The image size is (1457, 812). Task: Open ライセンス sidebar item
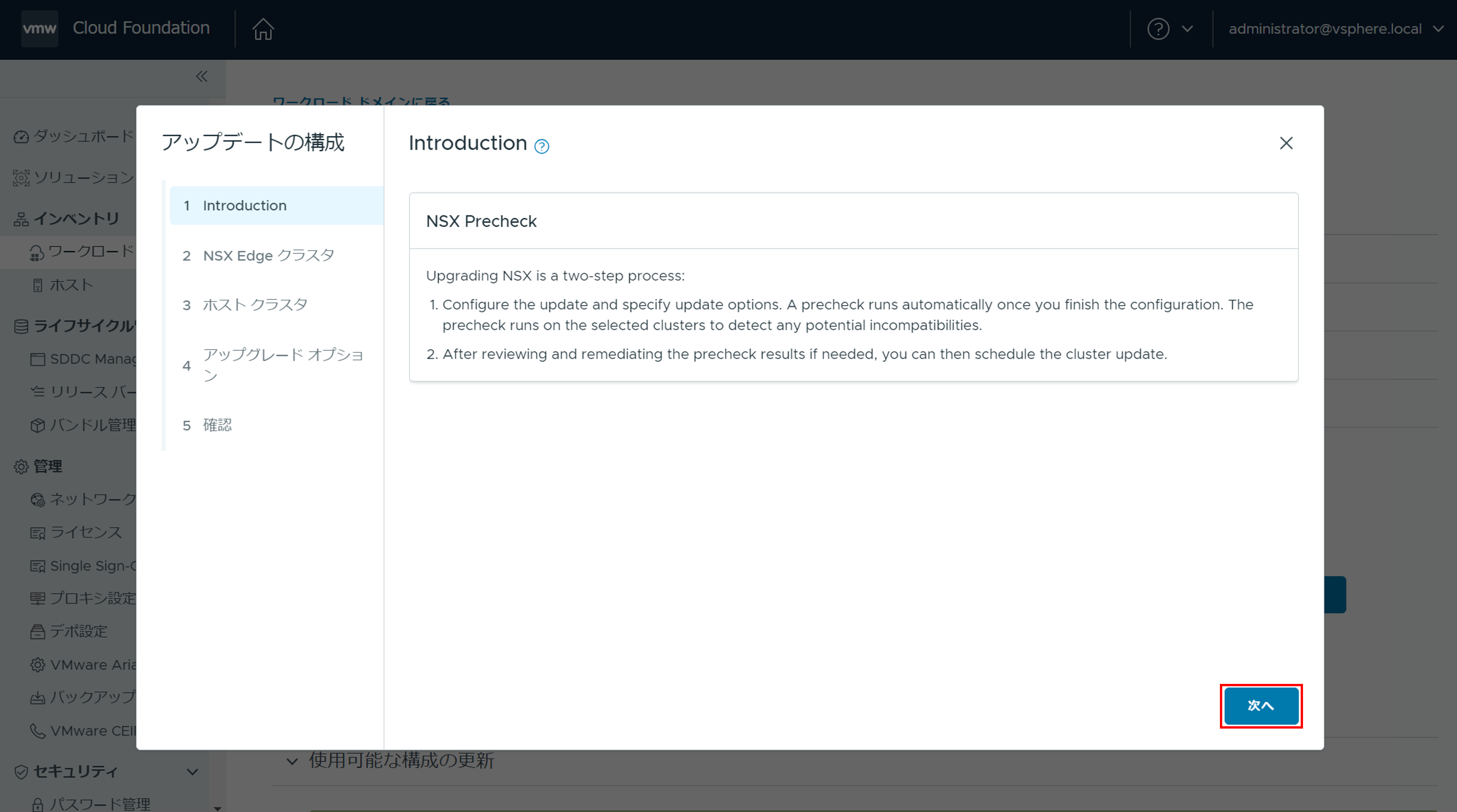(76, 532)
